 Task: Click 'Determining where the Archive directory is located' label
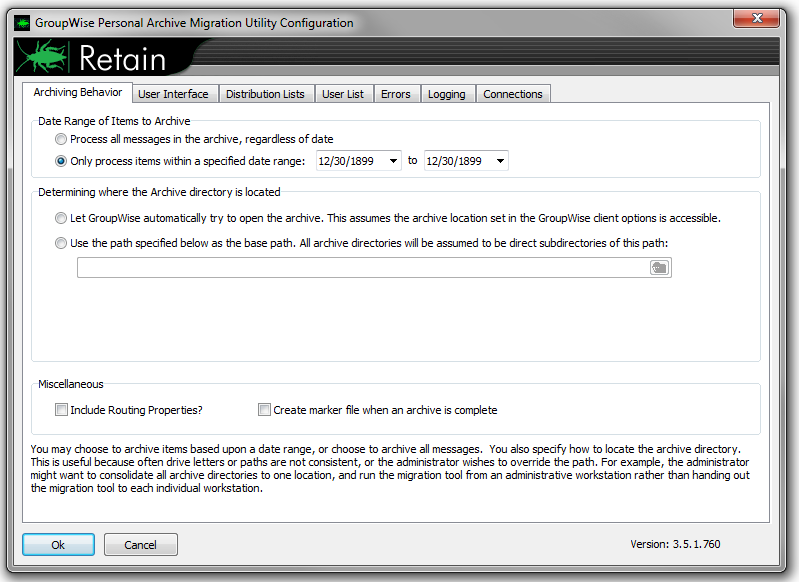(x=159, y=192)
